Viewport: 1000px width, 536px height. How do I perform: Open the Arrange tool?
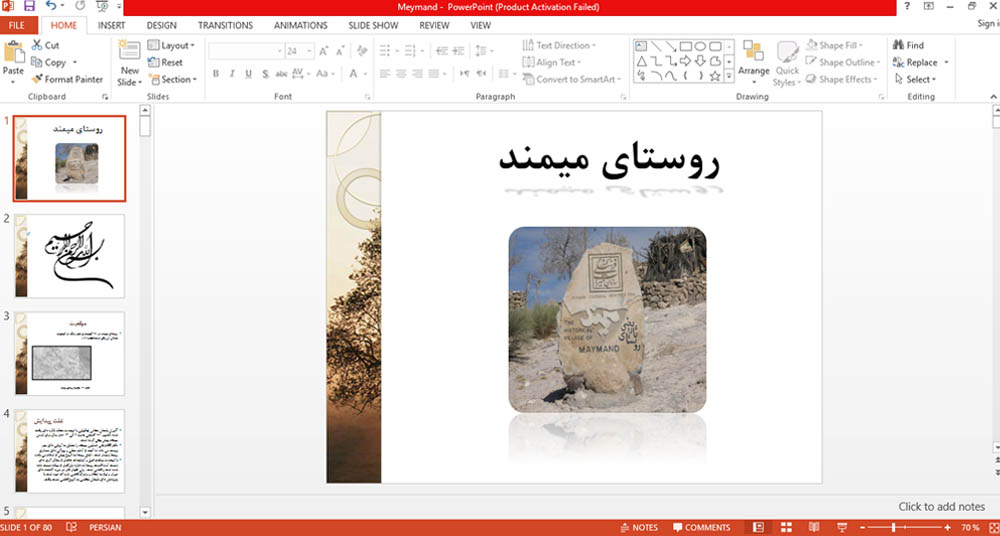click(x=754, y=63)
